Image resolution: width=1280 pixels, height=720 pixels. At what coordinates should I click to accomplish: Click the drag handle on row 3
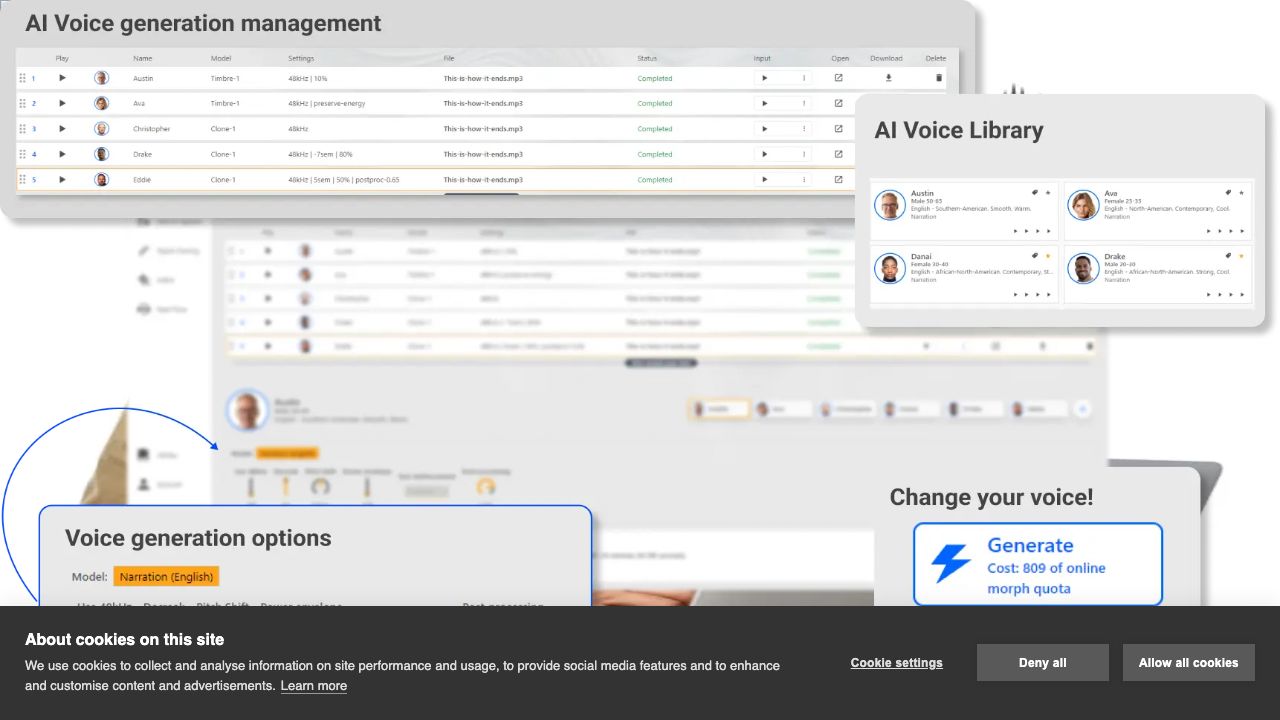23,129
